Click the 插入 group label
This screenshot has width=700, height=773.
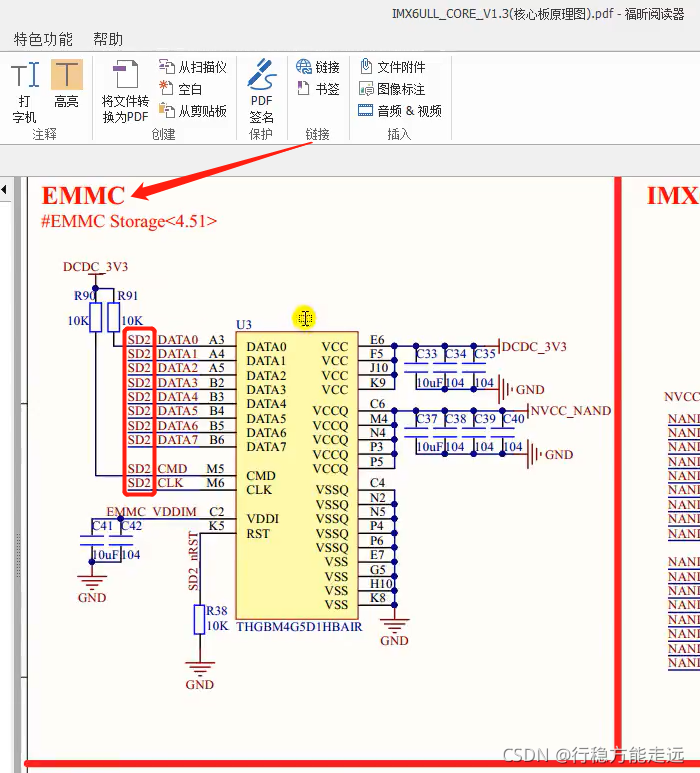(399, 134)
